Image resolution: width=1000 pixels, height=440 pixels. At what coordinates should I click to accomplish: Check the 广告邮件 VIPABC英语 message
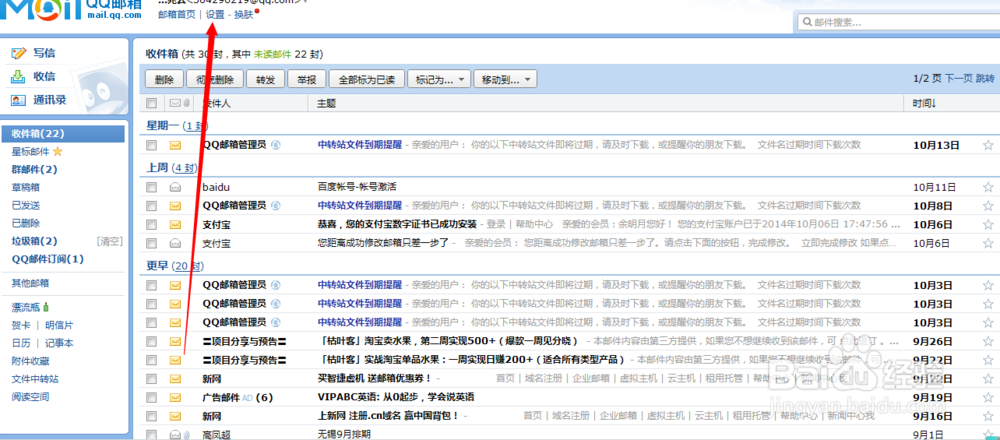point(151,397)
